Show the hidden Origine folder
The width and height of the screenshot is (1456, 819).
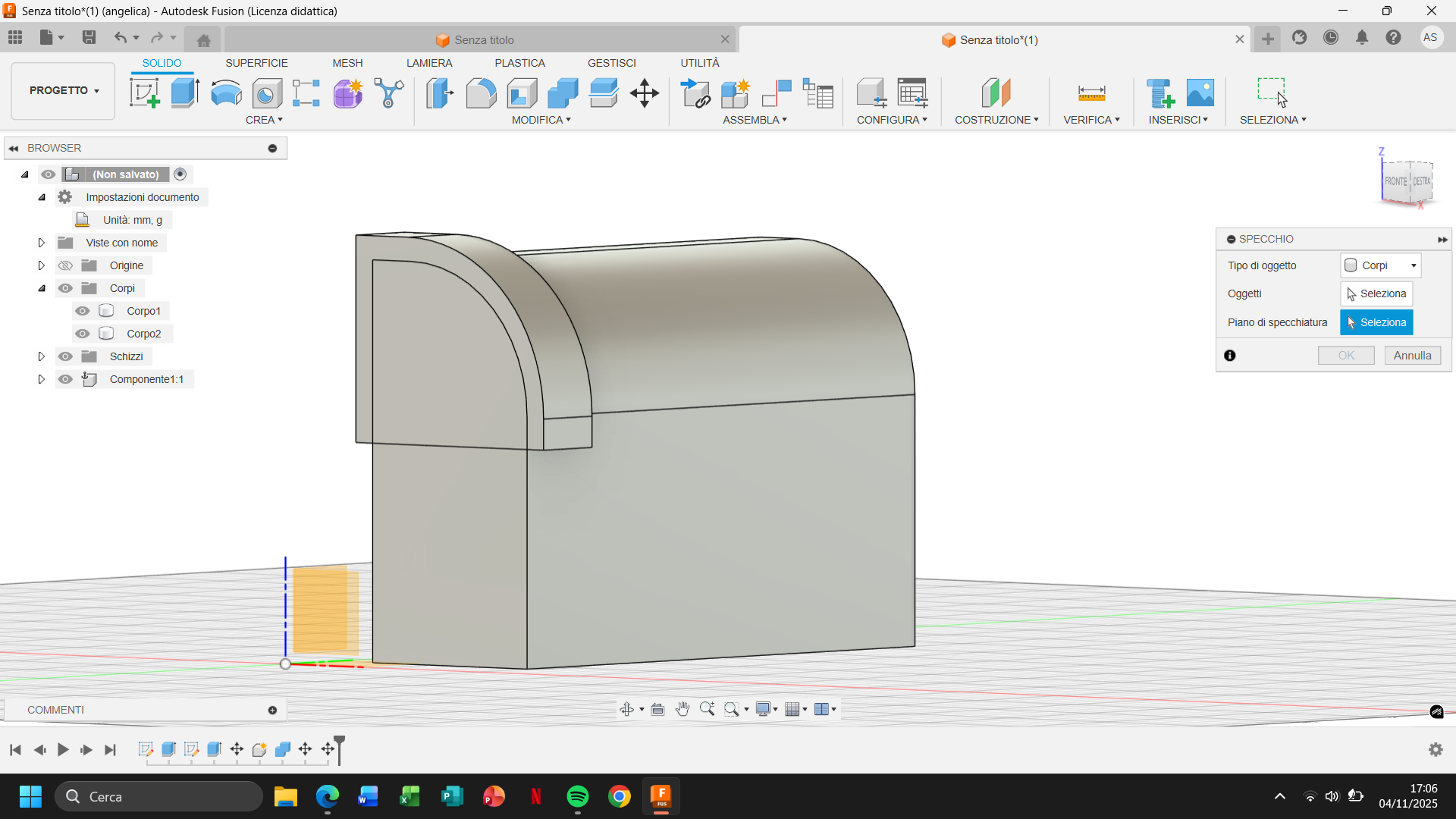pyautogui.click(x=66, y=265)
